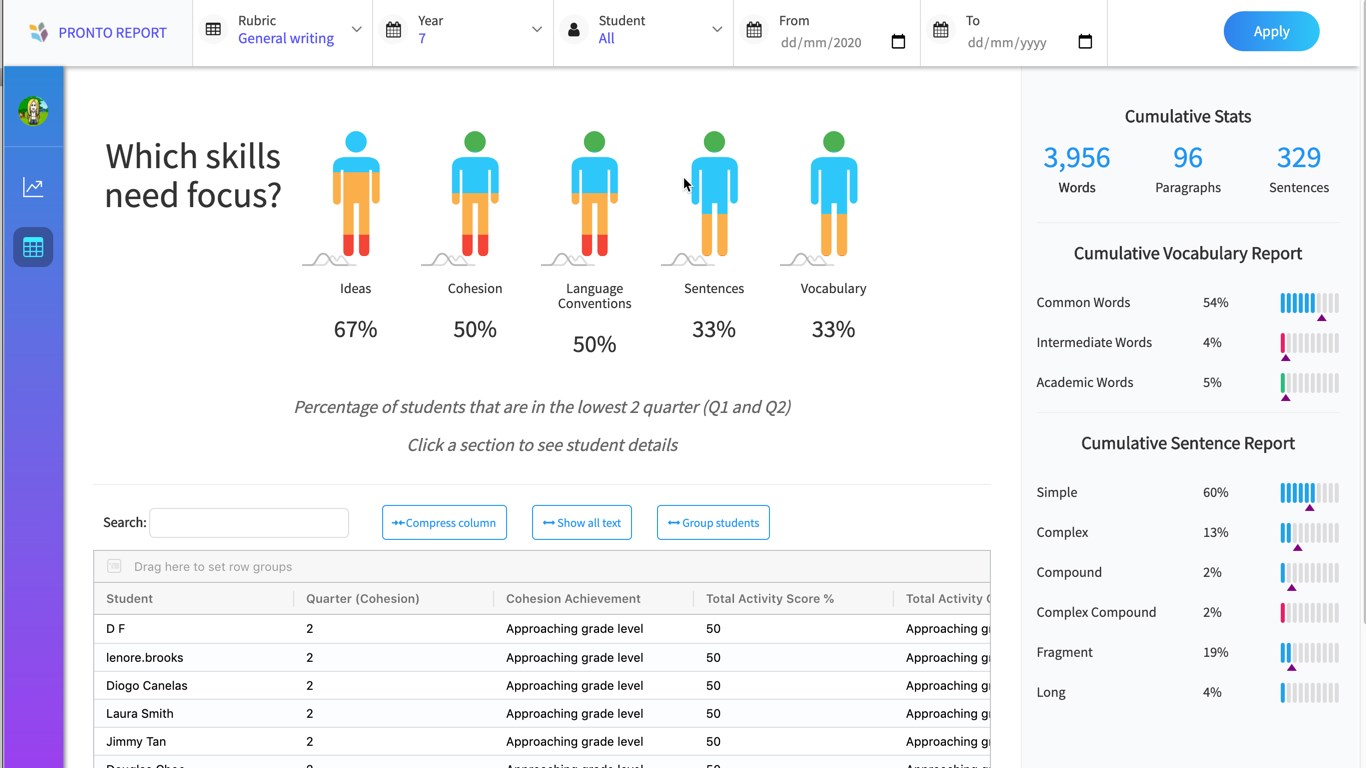Sort by Quarter (Cohesion) column header

coord(394,598)
